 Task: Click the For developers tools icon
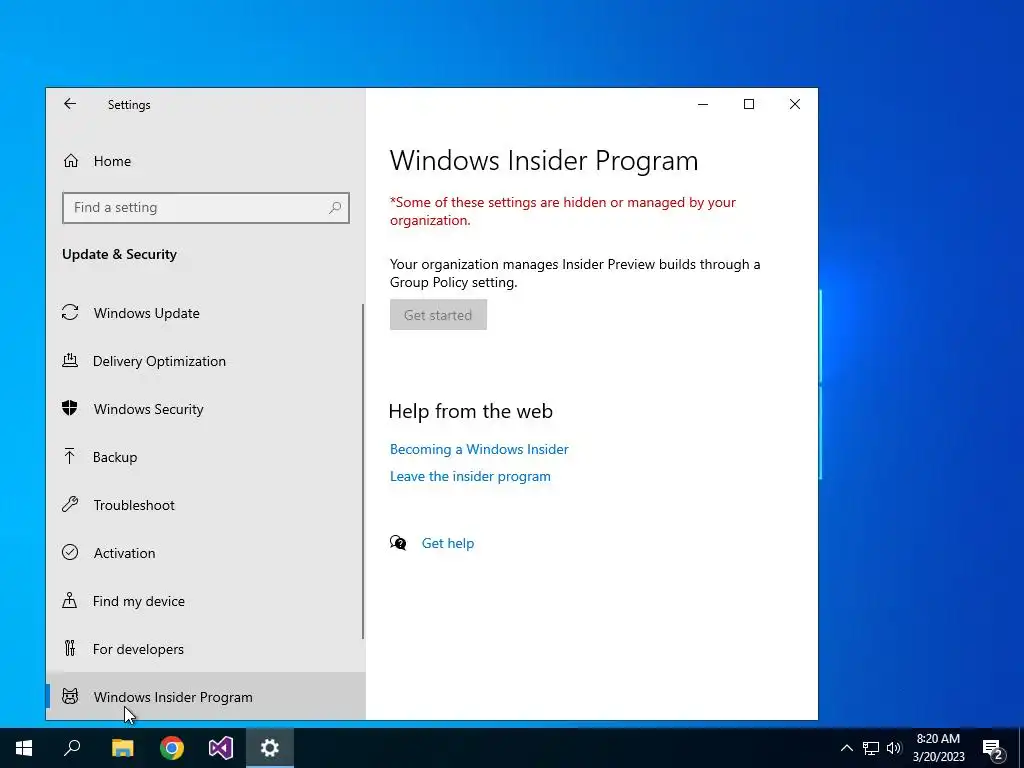pyautogui.click(x=70, y=648)
